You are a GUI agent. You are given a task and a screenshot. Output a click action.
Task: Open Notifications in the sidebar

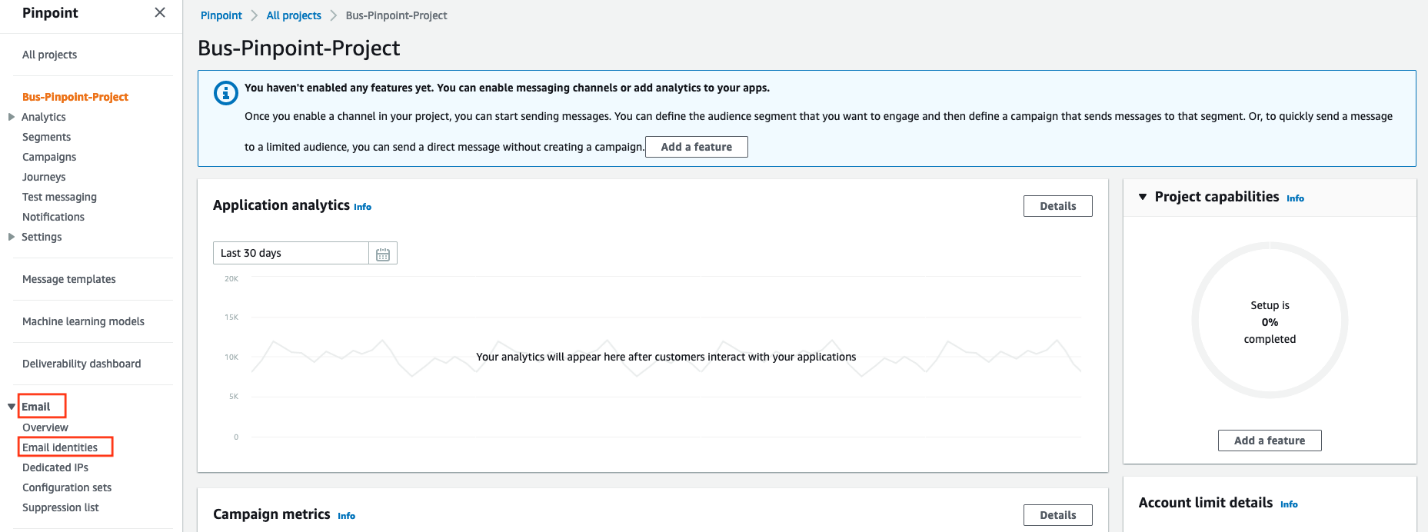coord(54,217)
